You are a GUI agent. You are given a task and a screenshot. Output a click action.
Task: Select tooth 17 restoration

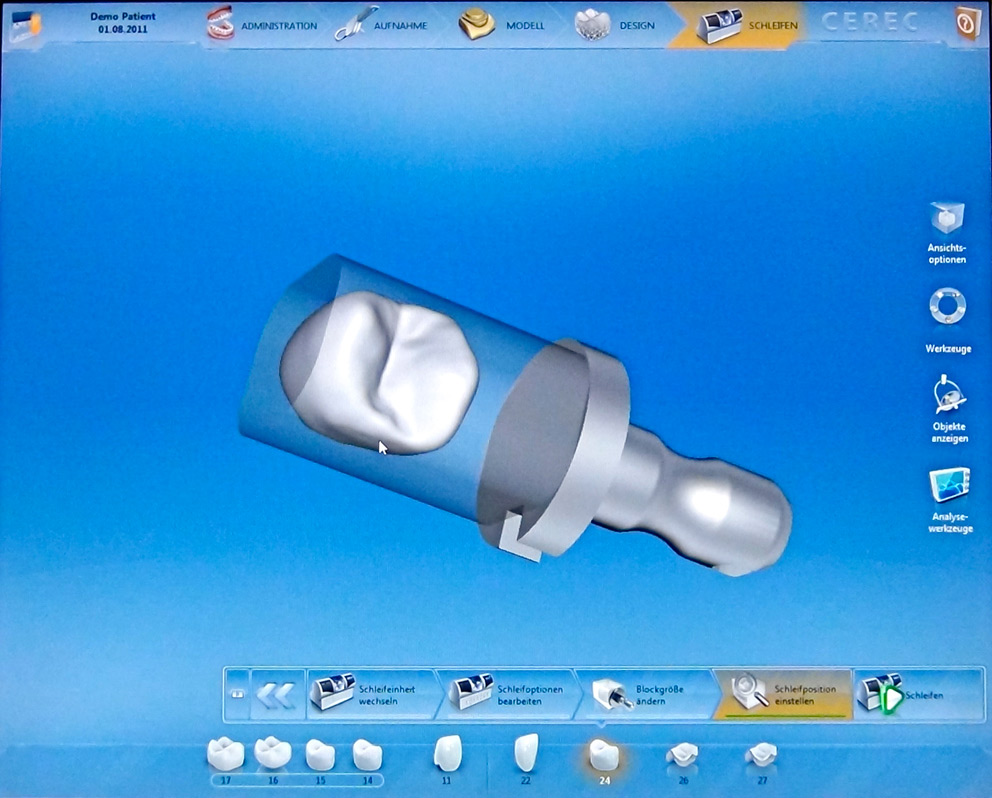click(x=226, y=757)
